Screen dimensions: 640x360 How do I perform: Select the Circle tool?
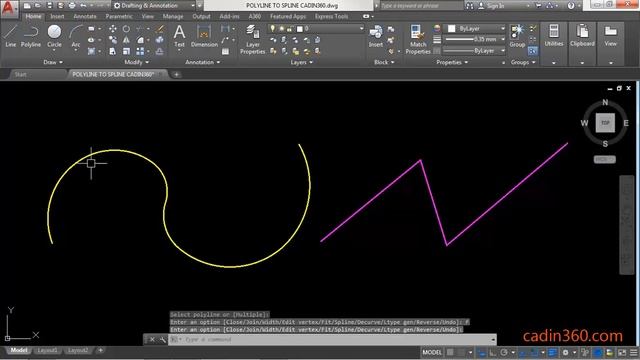(54, 36)
